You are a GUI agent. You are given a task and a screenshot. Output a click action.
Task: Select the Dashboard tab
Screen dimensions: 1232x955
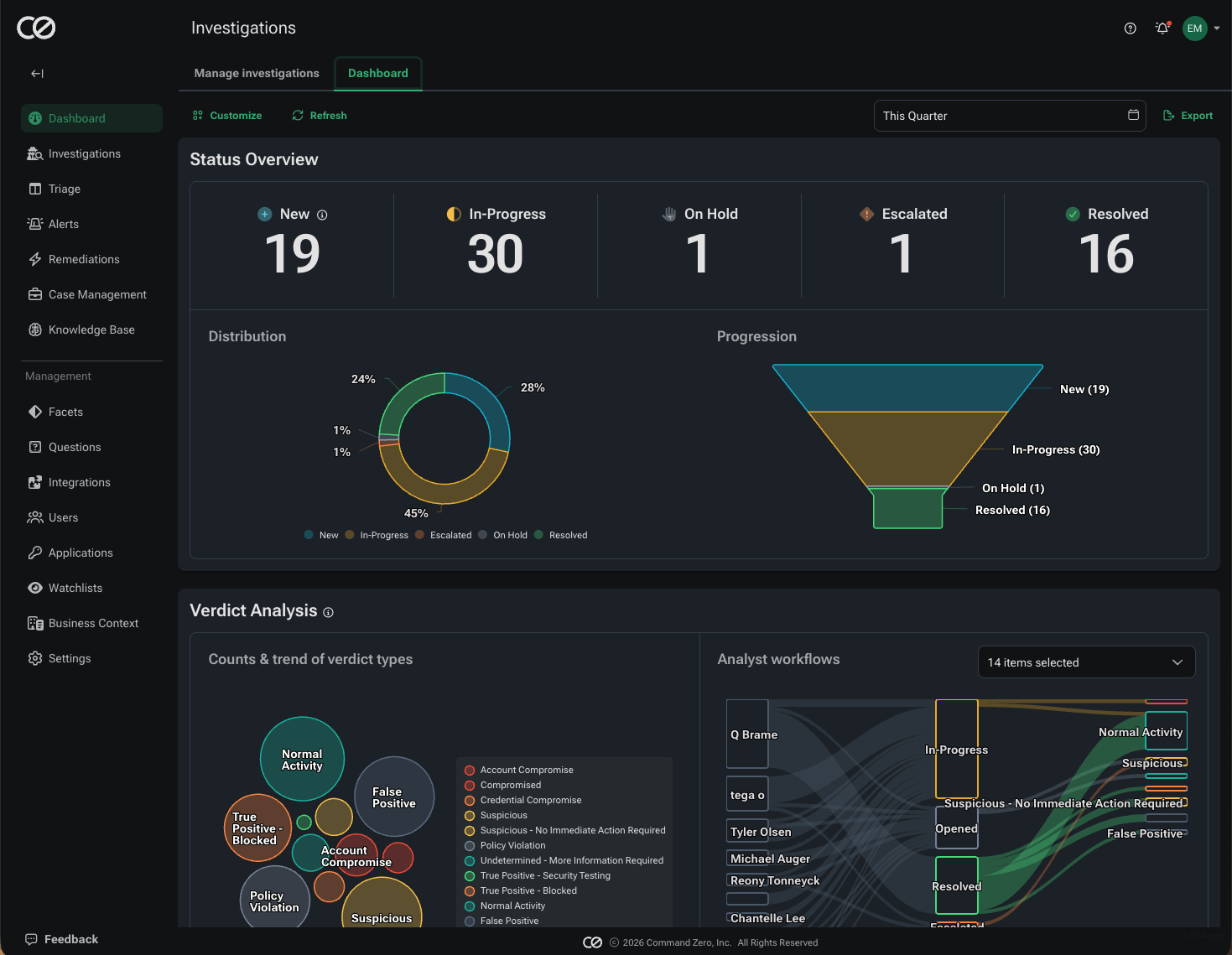[x=378, y=74]
